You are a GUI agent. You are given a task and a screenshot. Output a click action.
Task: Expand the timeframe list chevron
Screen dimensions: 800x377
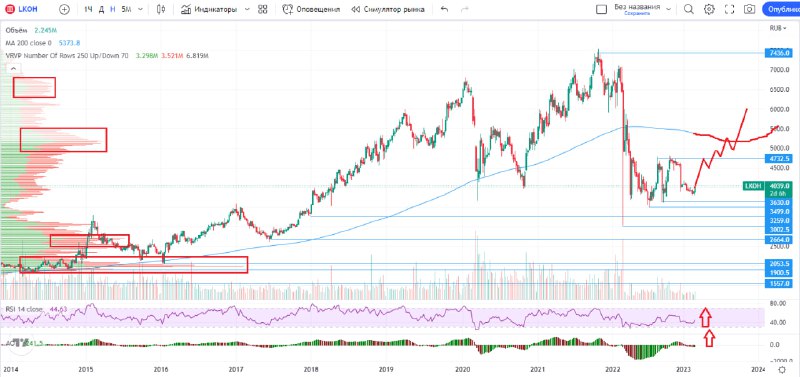(x=140, y=9)
